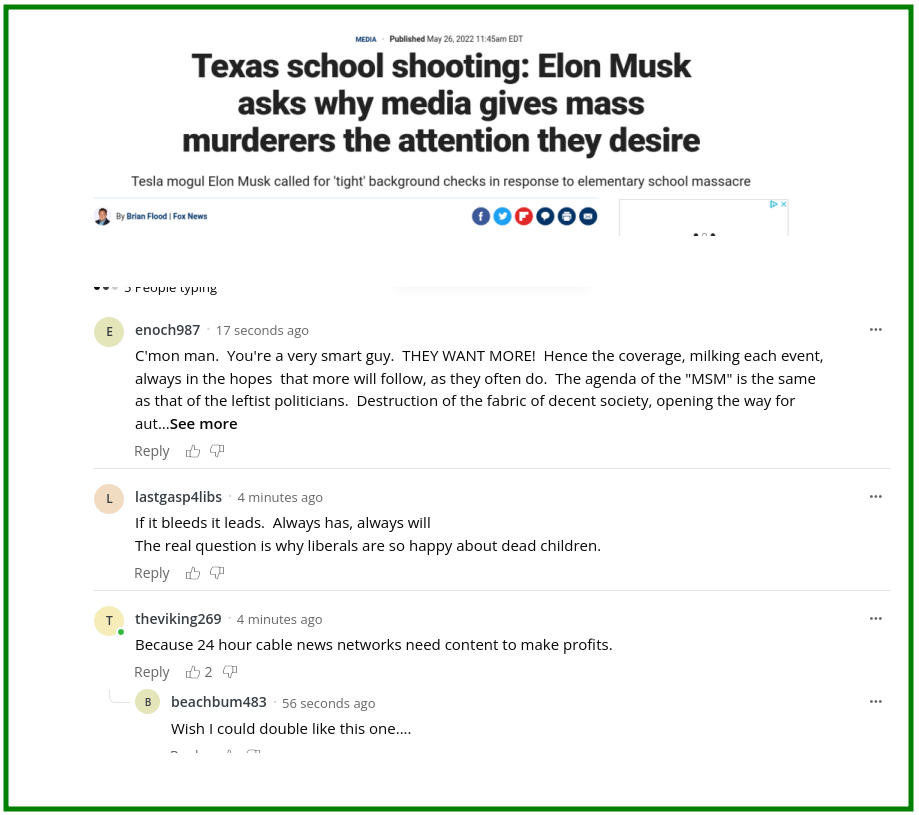Open options menu for beachbum483's reply

pos(876,702)
